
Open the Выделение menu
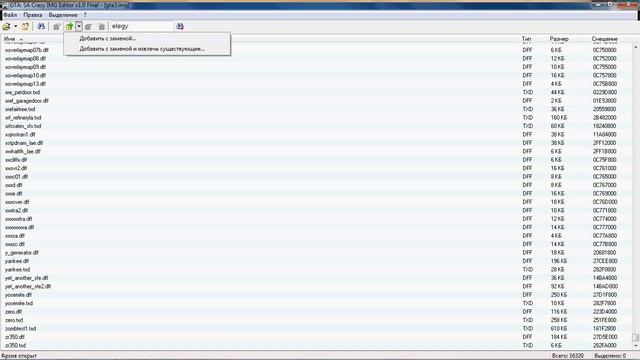coord(63,15)
